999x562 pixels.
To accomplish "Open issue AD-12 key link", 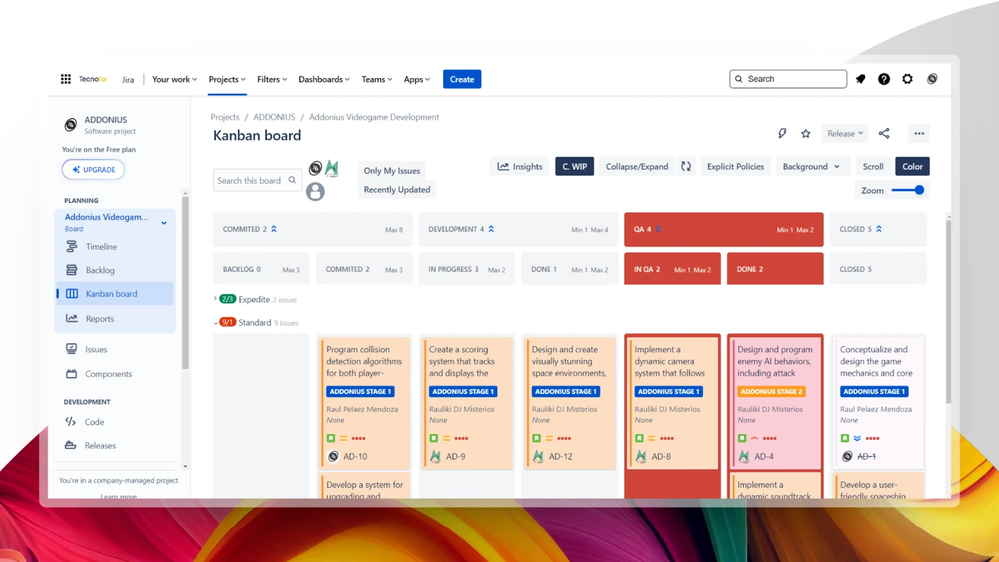I will click(561, 456).
